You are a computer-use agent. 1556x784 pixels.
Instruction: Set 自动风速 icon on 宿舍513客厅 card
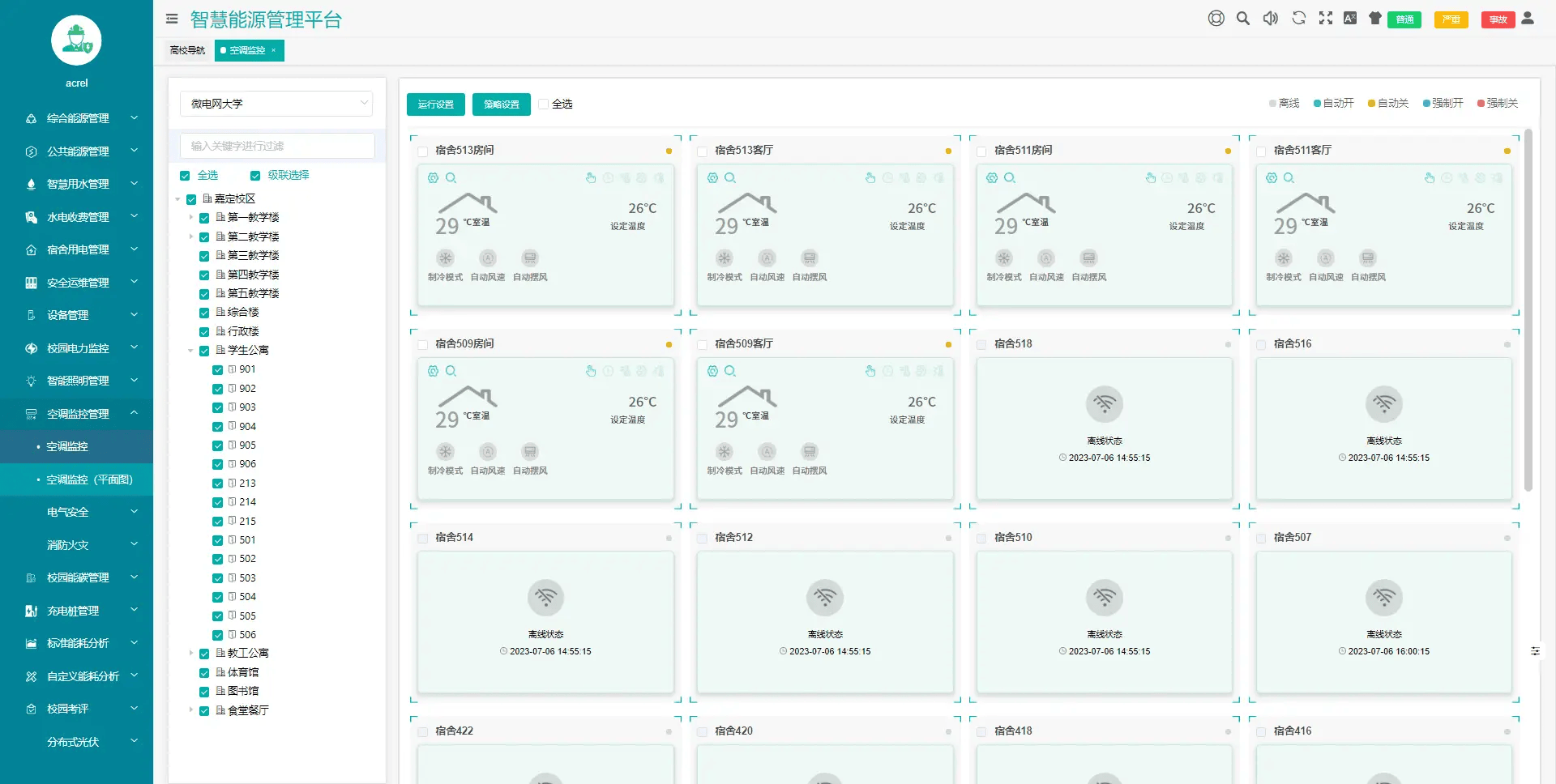click(x=767, y=258)
